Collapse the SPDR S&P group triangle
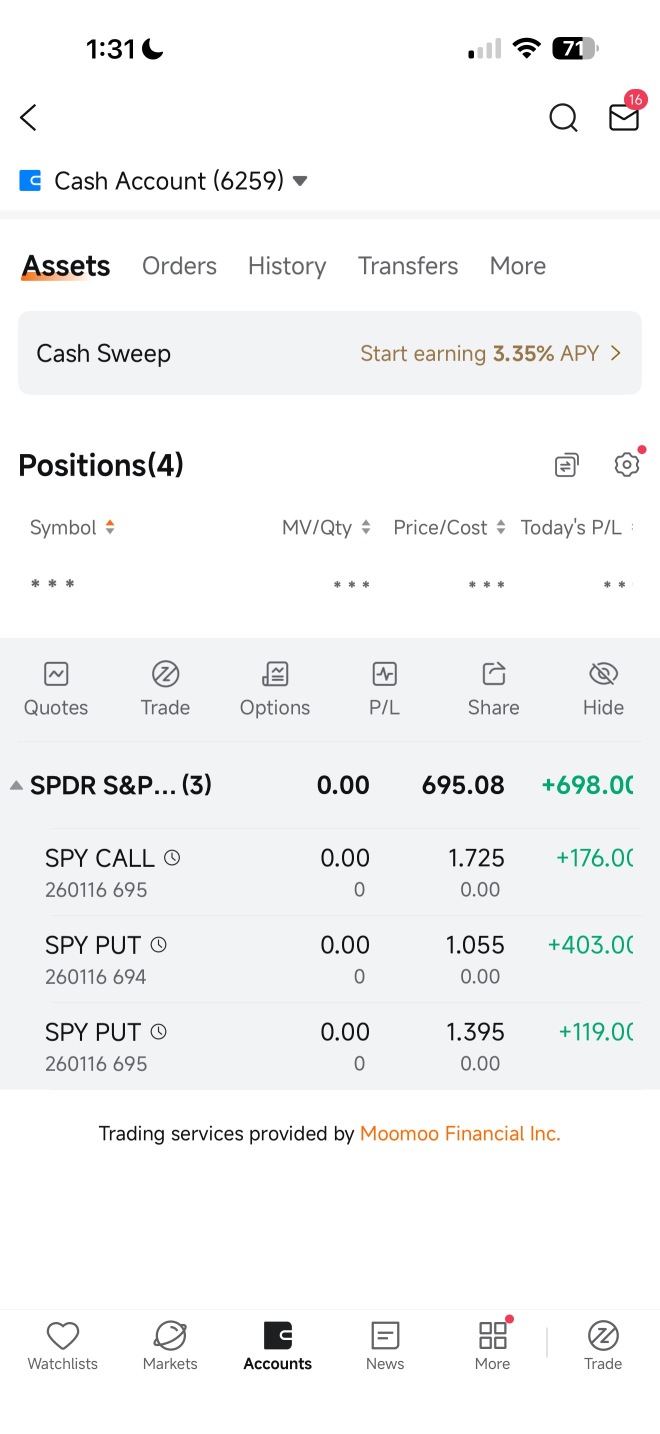 pos(16,786)
